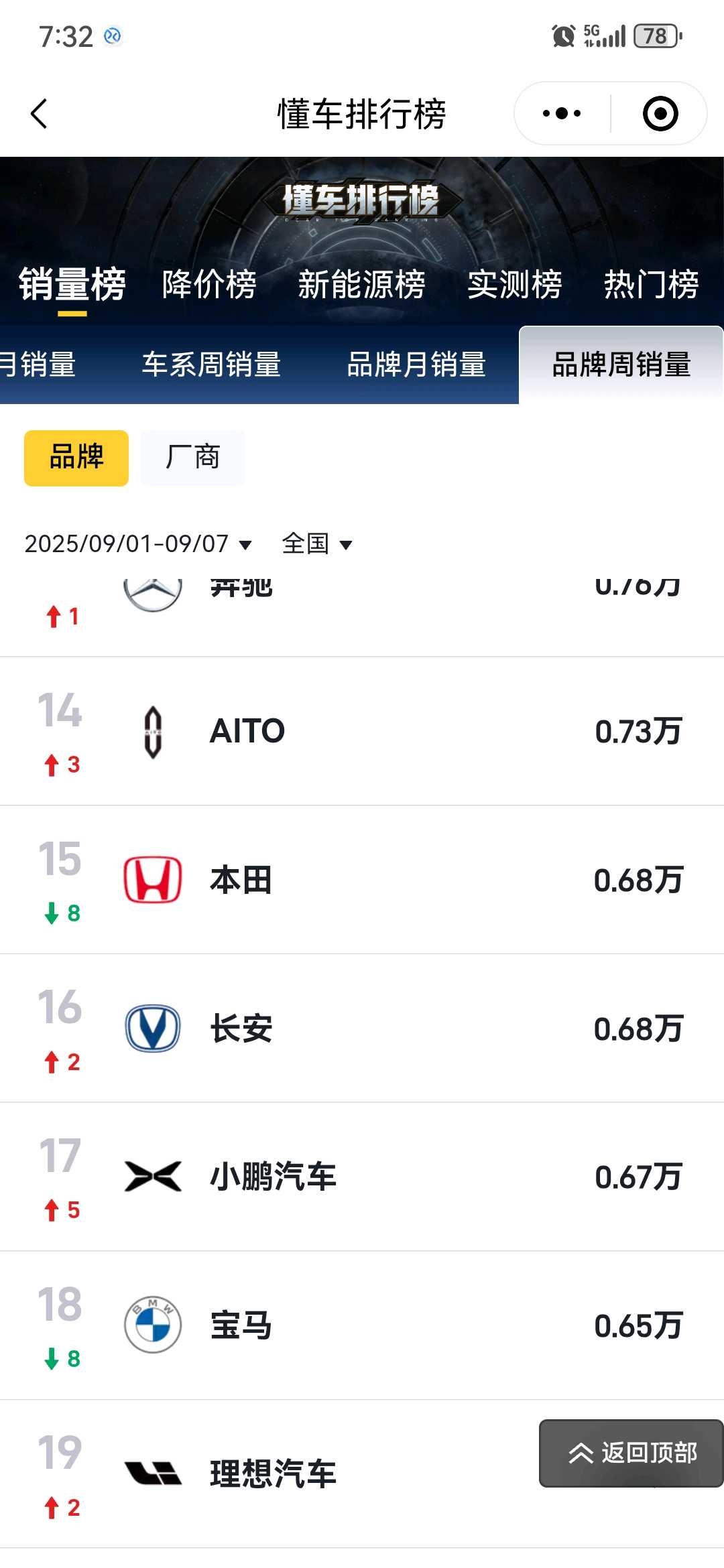This screenshot has width=724, height=1568.
Task: Select the 品牌 filter toggle
Action: coord(76,458)
